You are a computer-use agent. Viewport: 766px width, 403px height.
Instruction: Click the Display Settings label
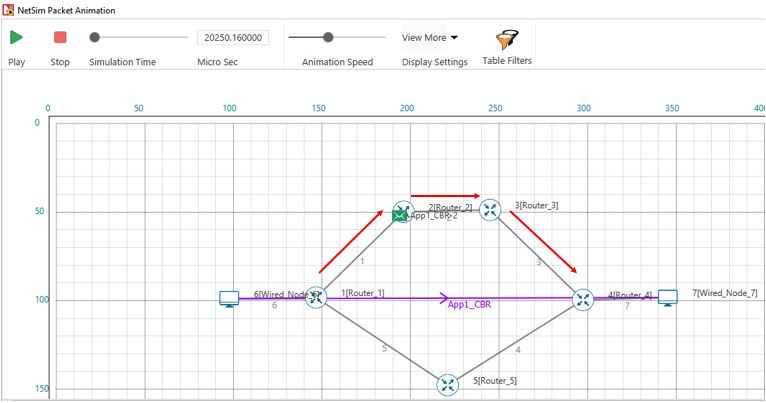(434, 62)
